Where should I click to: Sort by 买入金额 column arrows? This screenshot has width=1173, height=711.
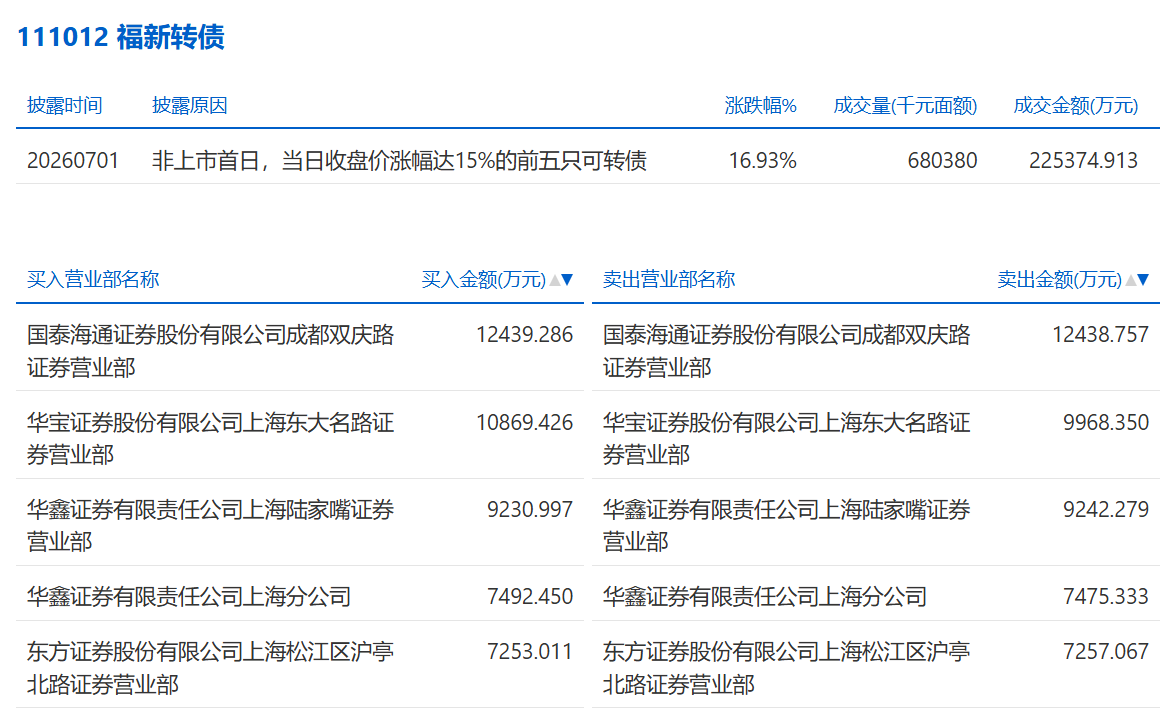tap(561, 280)
